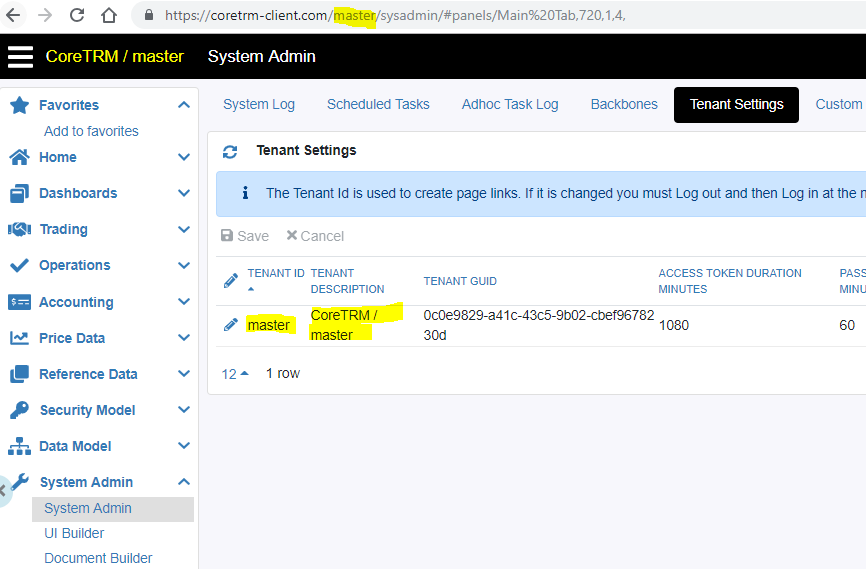Click the tenant GUID value cell
Image resolution: width=866 pixels, height=569 pixels.
point(538,325)
